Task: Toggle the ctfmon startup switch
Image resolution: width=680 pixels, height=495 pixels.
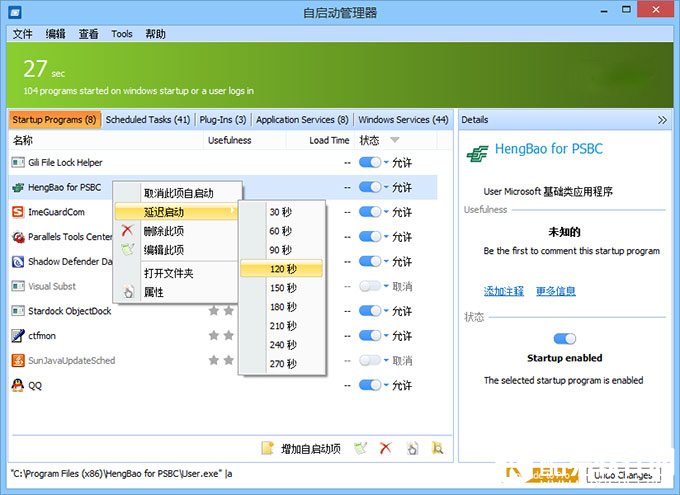Action: tap(370, 335)
